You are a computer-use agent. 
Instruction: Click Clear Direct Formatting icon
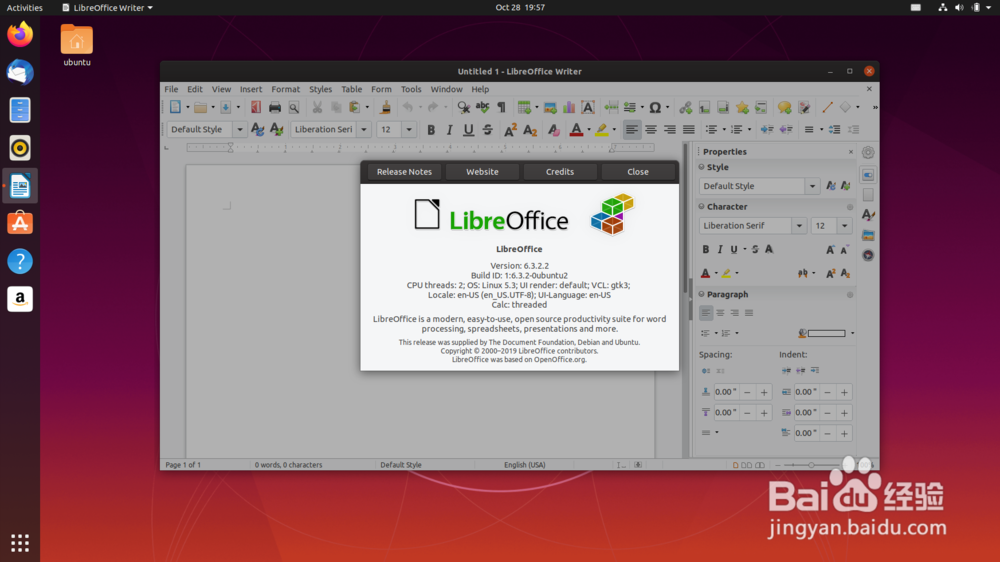coord(554,129)
